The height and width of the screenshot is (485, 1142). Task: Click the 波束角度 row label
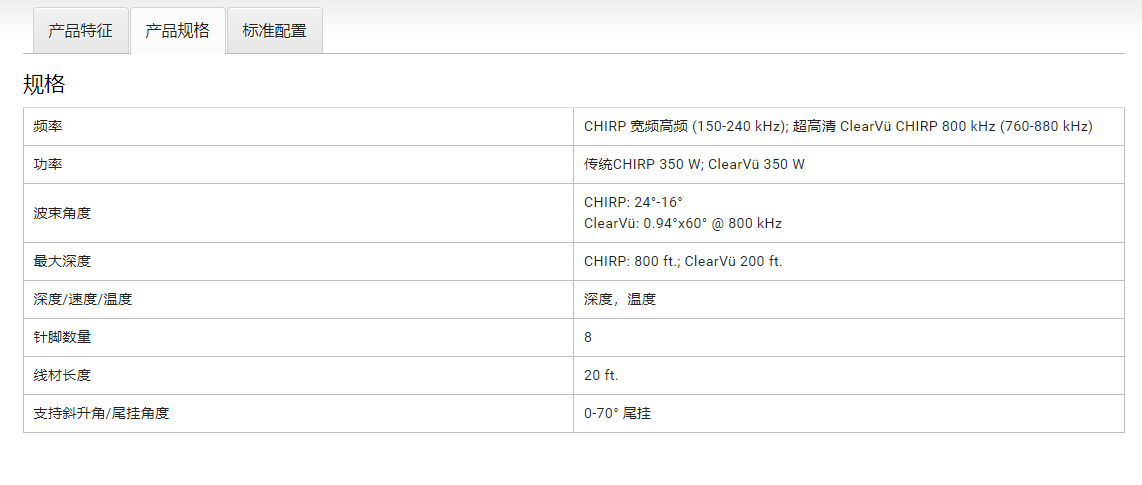(x=62, y=213)
